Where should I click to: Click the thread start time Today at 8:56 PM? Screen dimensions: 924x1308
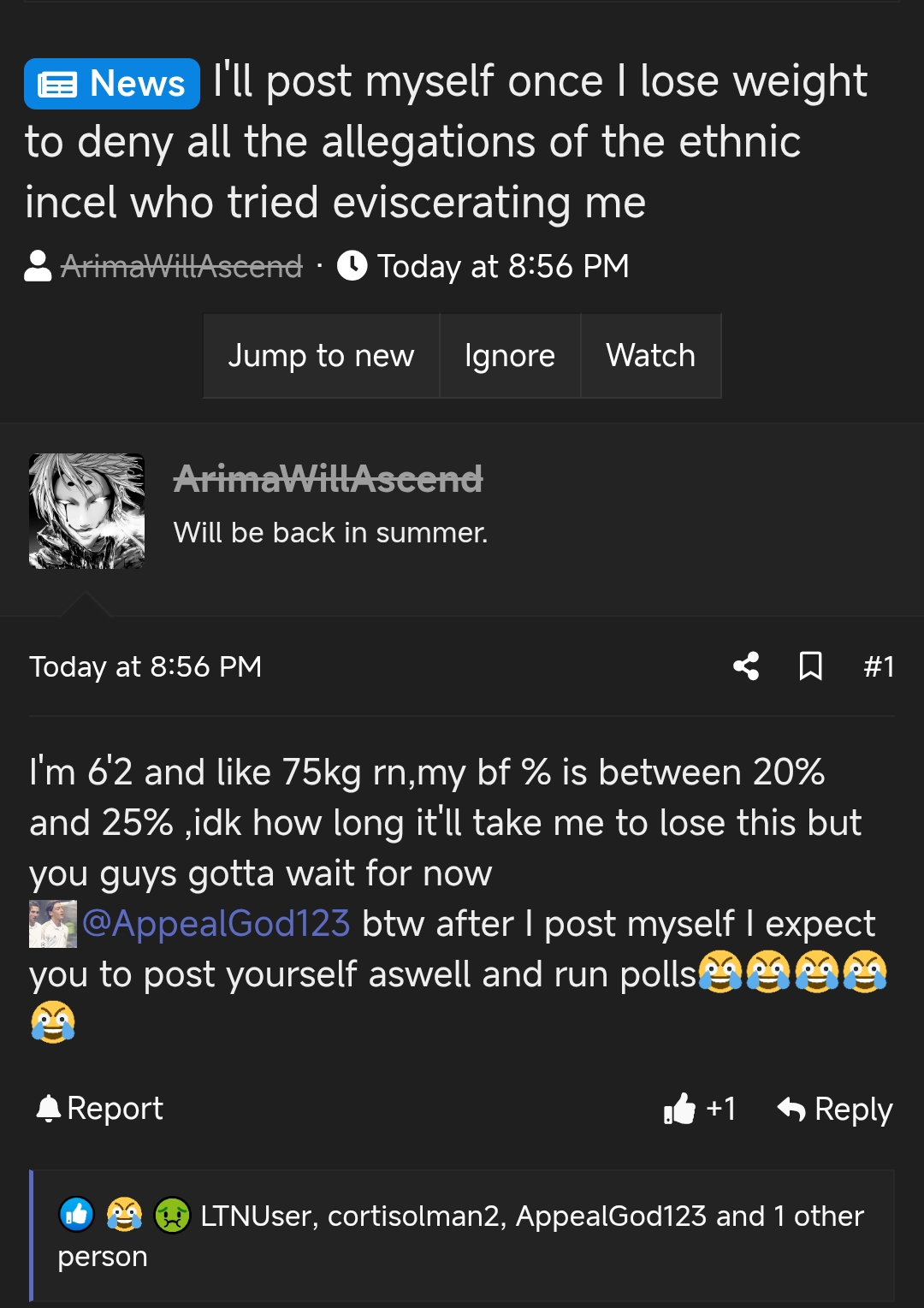(x=503, y=267)
